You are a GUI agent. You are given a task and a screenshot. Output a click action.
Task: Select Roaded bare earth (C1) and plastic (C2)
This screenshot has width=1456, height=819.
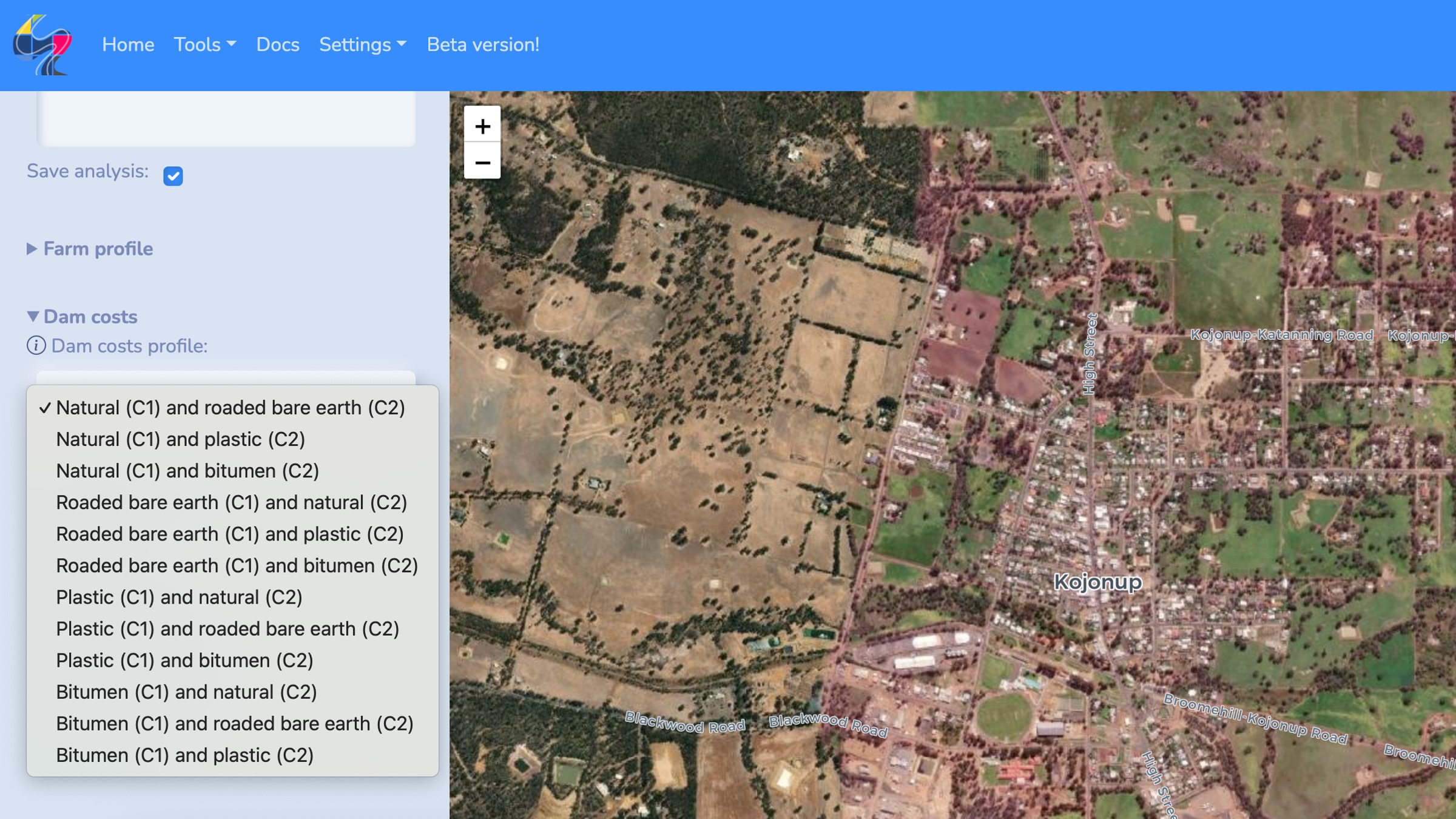[x=232, y=534]
